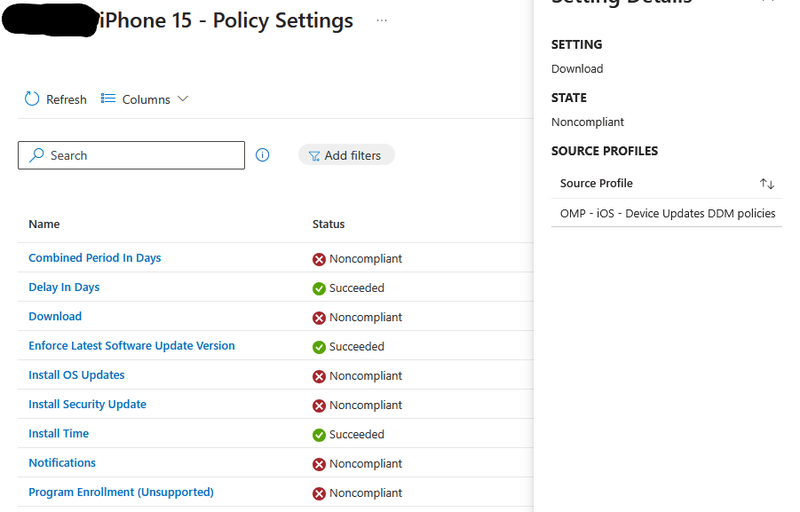Click the Install Time setting link
Viewport: 800px width, 512px height.
pyautogui.click(x=59, y=433)
